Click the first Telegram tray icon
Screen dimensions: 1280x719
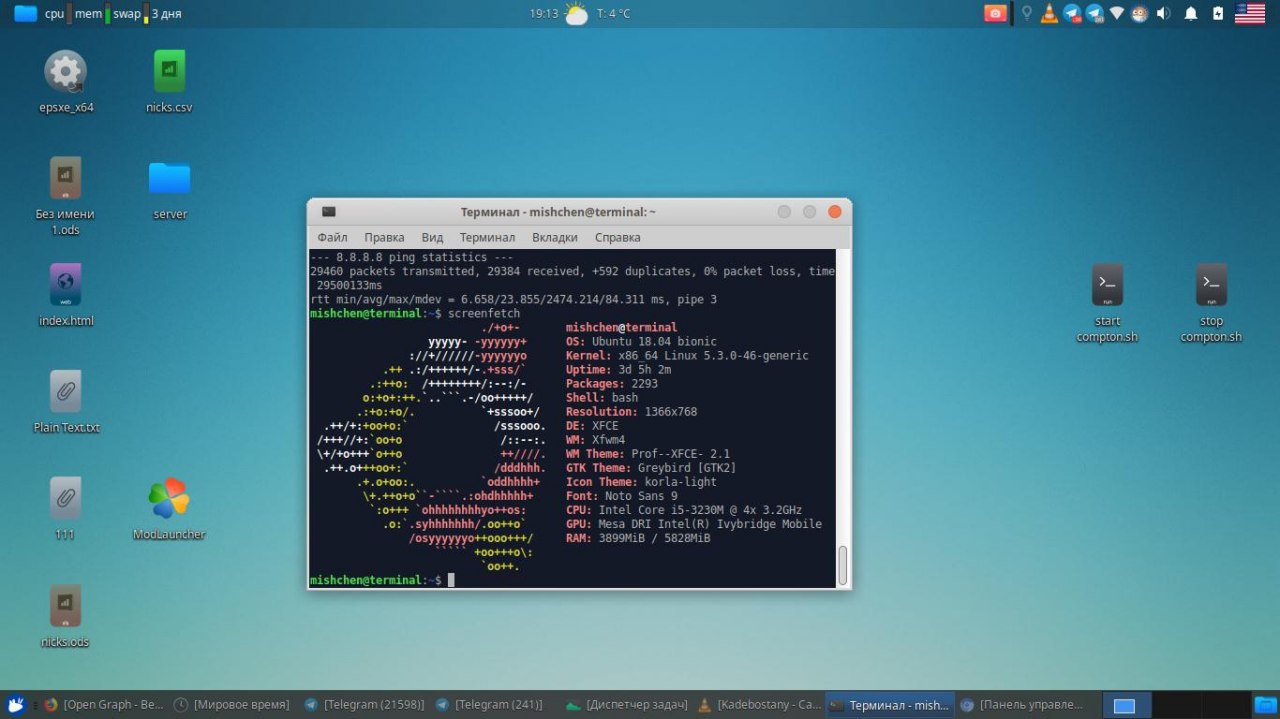click(x=1072, y=13)
